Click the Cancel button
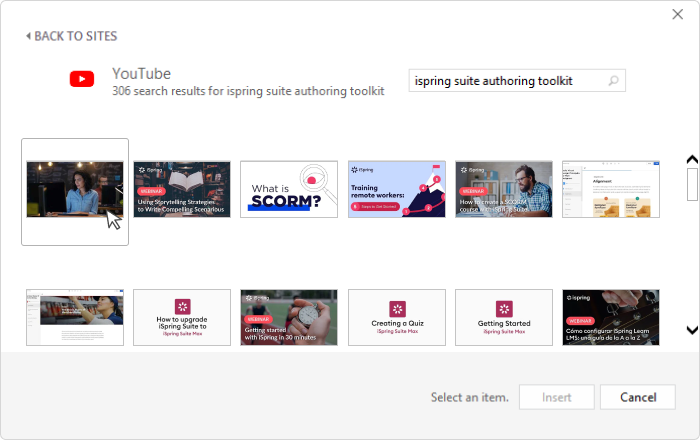700x440 pixels. pos(638,397)
